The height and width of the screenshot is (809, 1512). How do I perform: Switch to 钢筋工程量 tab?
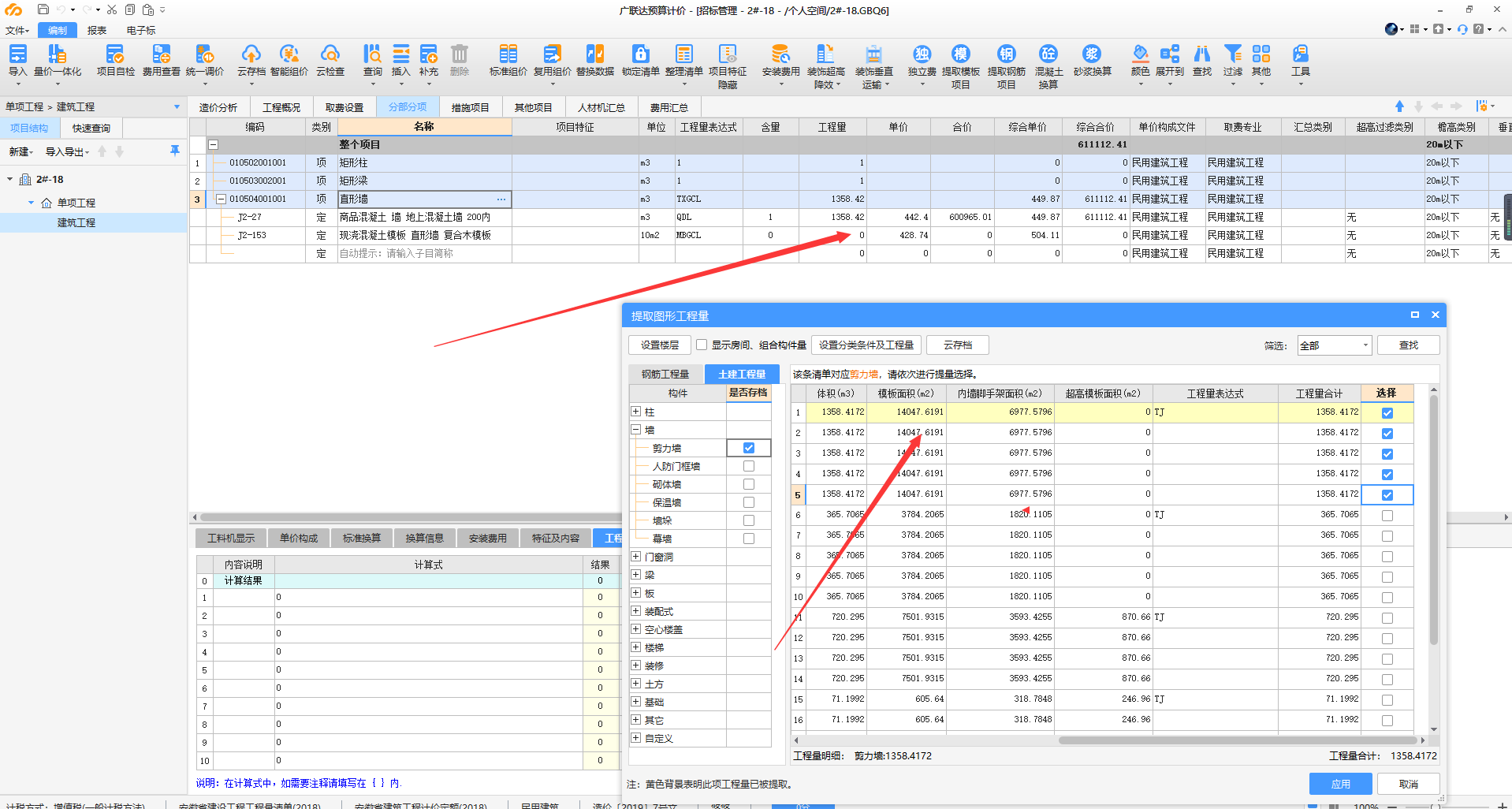coord(665,375)
